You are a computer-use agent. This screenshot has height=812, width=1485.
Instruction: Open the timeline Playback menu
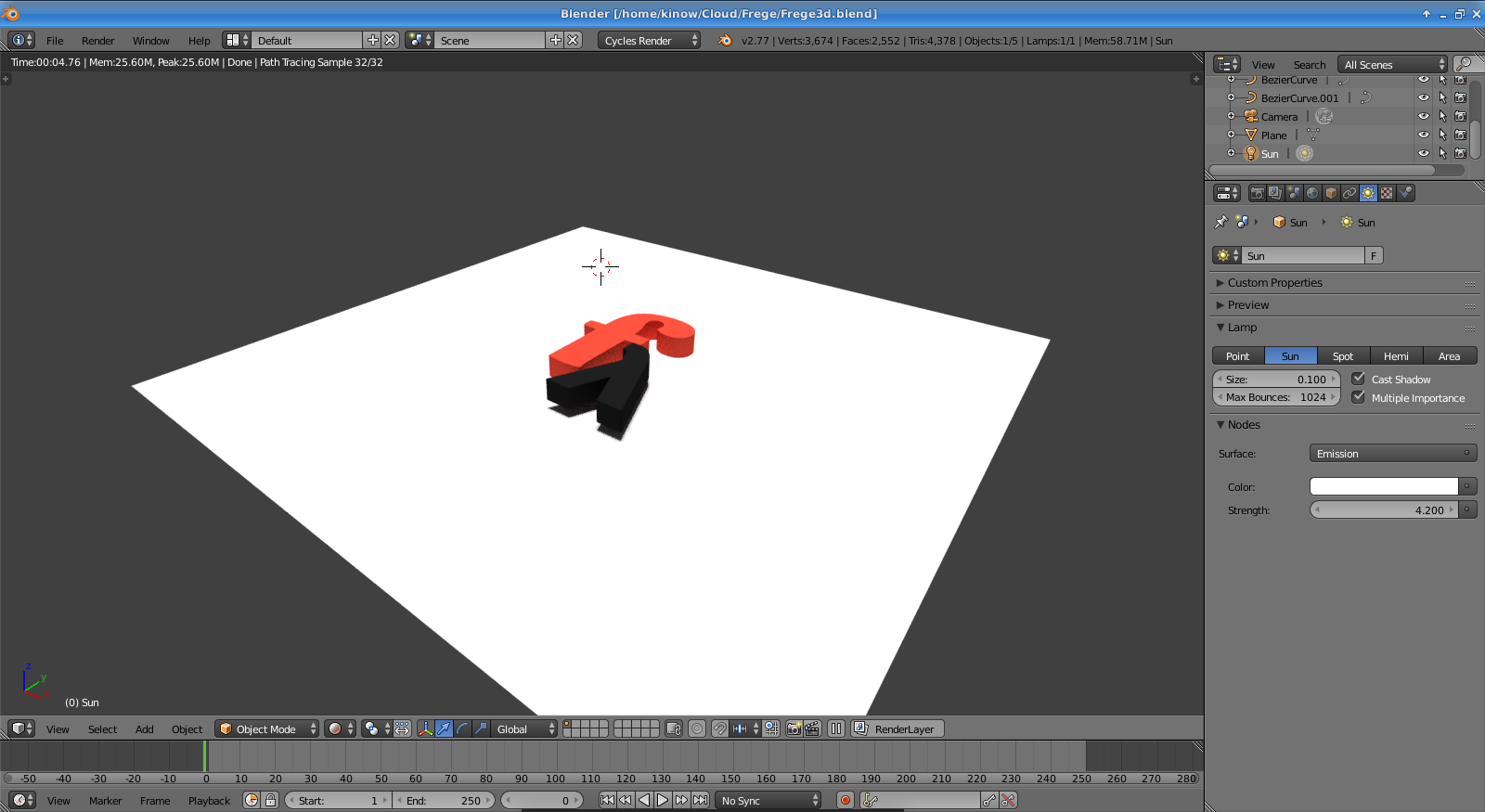click(x=209, y=800)
